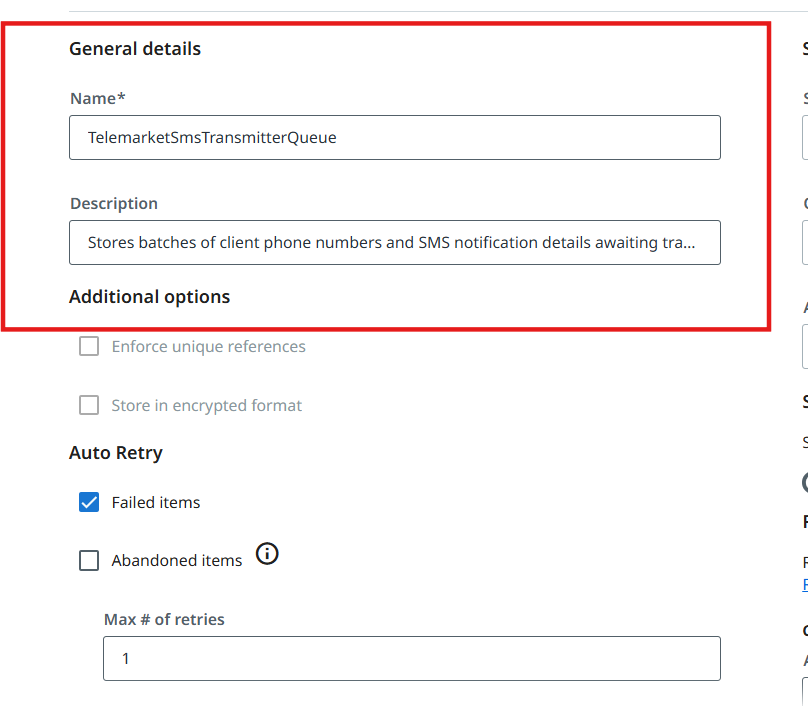808x706 pixels.
Task: Focus the Description text box
Action: point(395,243)
